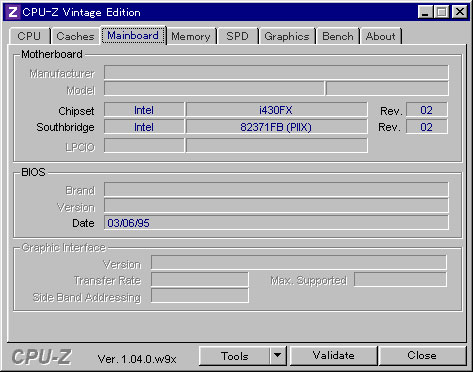Screen dimensions: 473x372
Task: Show the About tab
Action: click(381, 36)
